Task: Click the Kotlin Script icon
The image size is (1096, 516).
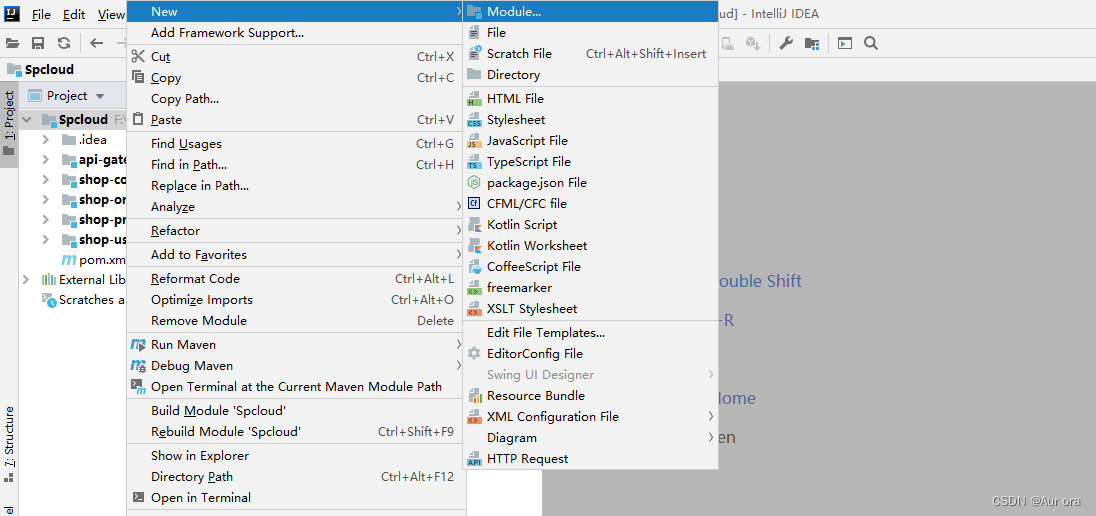Action: coord(475,224)
